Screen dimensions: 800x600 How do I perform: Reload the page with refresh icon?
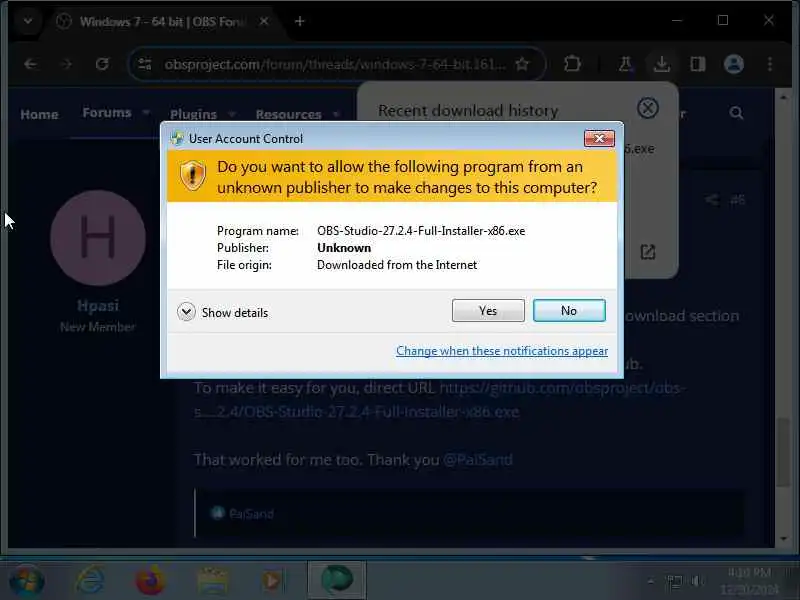point(102,64)
